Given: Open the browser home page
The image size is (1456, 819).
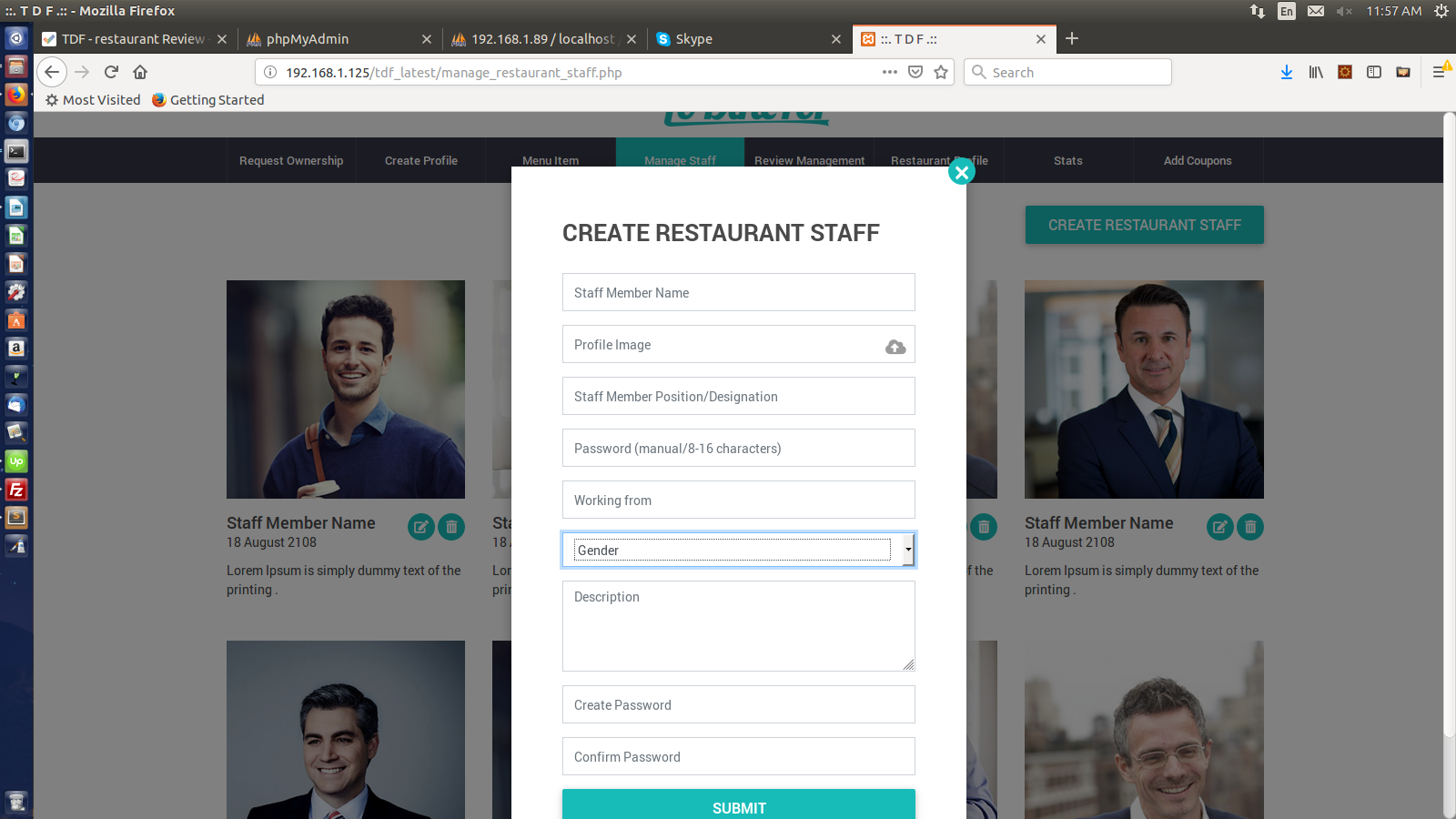Looking at the screenshot, I should pos(140,72).
